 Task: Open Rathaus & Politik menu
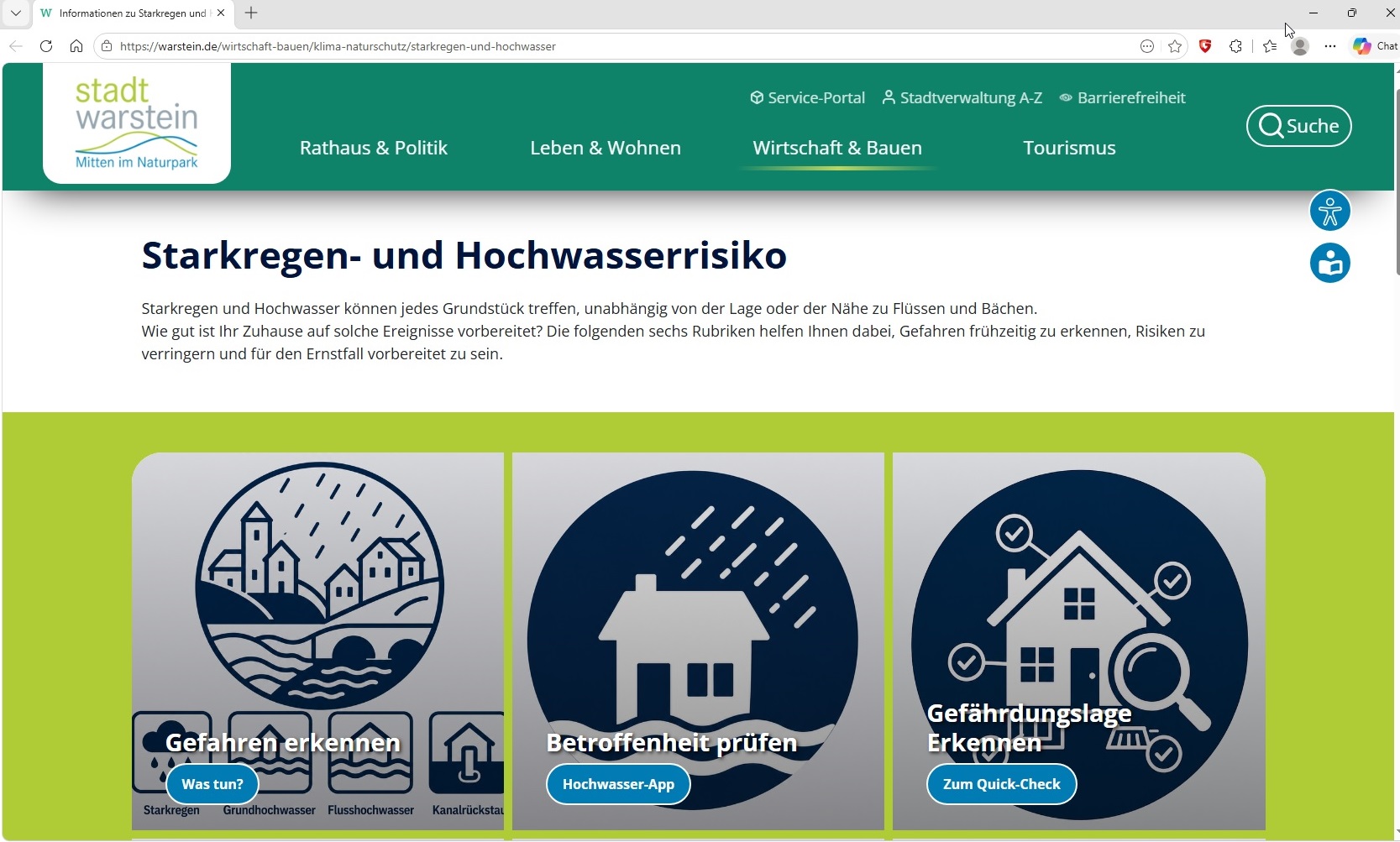tap(374, 148)
